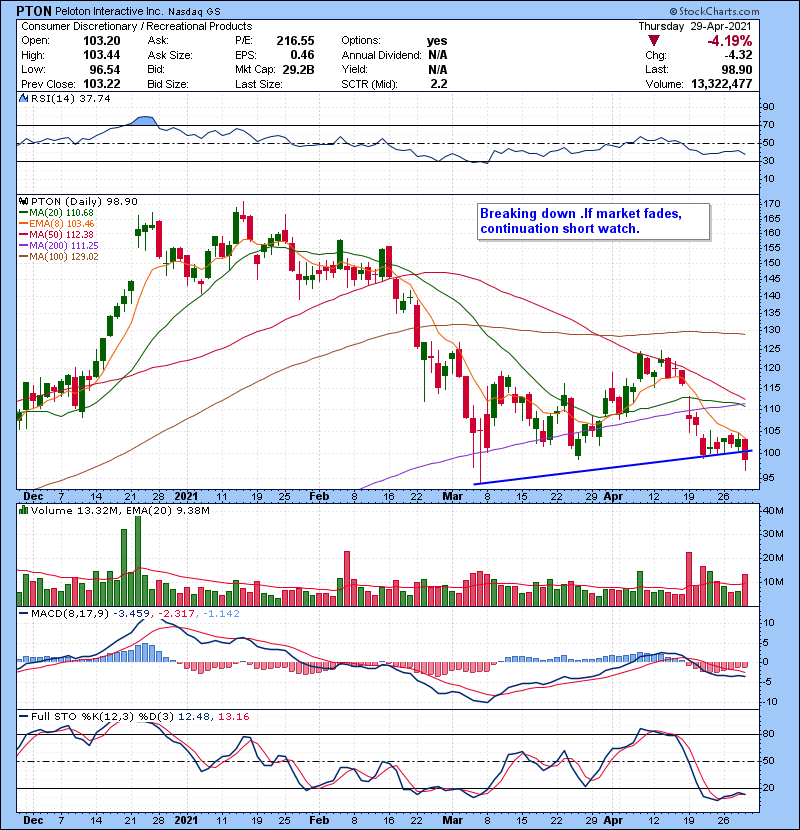The height and width of the screenshot is (830, 800).
Task: Click the EPS value 0.46
Action: pyautogui.click(x=302, y=55)
